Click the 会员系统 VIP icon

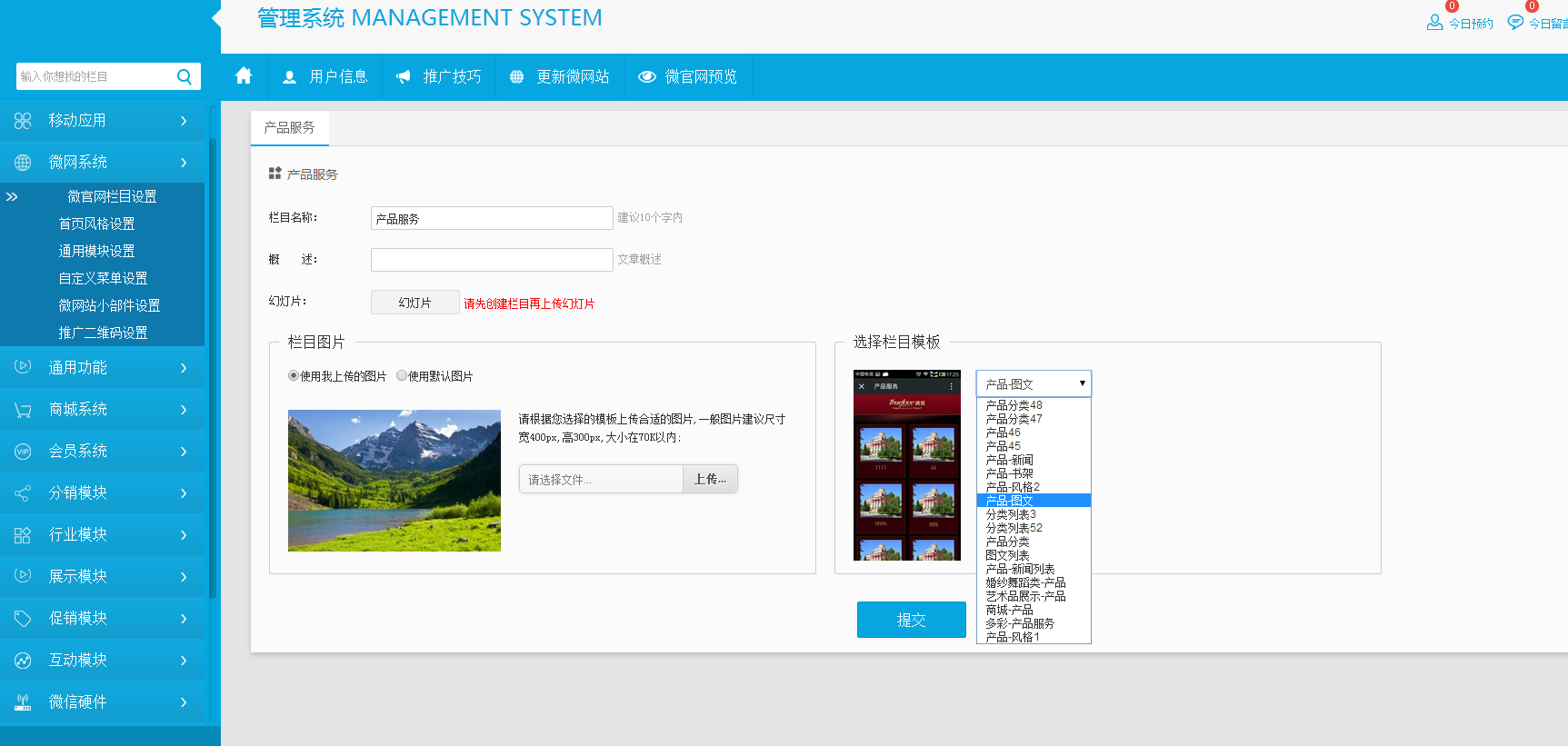[x=23, y=452]
